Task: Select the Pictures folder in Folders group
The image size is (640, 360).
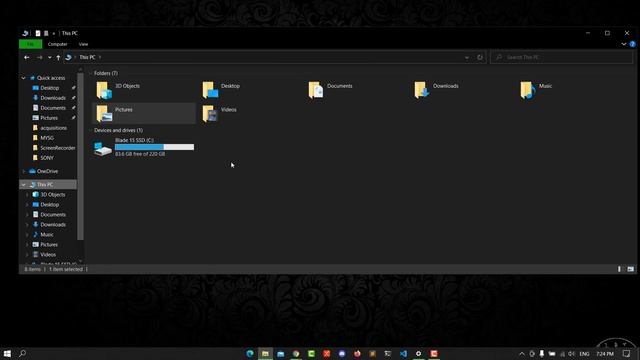Action: 144,113
